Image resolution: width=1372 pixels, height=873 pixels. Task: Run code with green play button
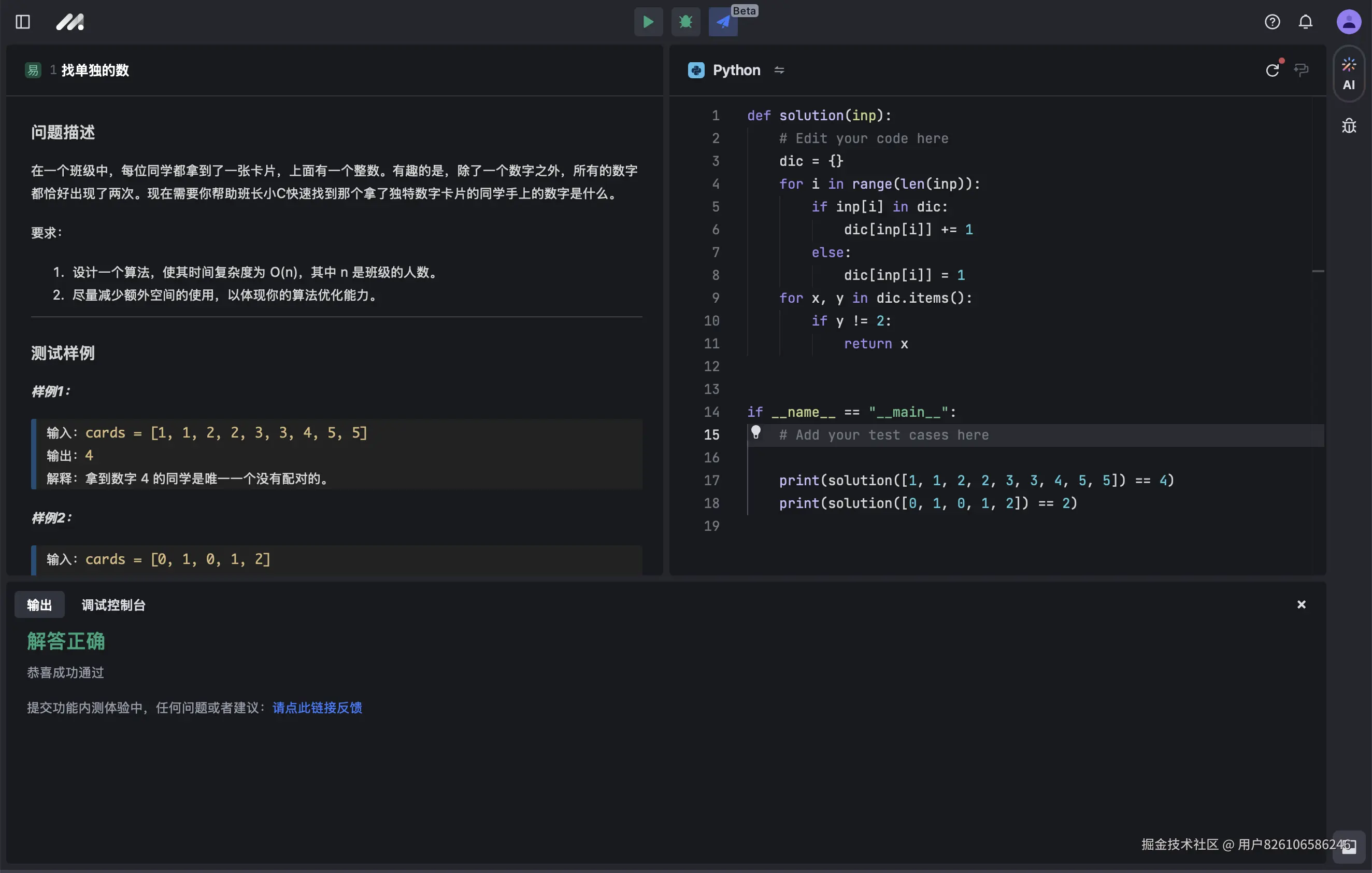pyautogui.click(x=648, y=22)
